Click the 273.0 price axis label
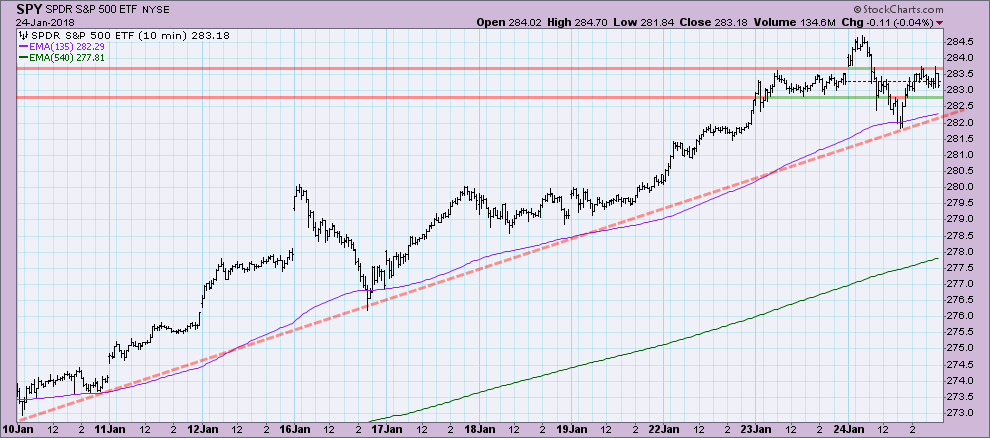The image size is (990, 438). [960, 412]
